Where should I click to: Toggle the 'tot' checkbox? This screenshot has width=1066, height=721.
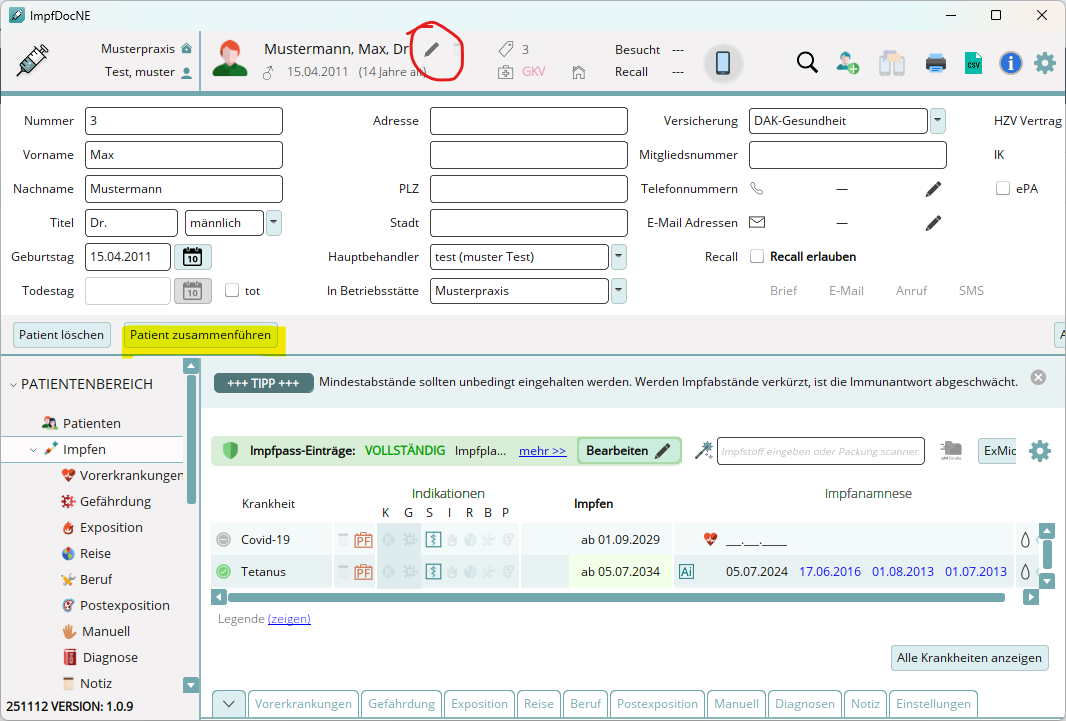232,291
